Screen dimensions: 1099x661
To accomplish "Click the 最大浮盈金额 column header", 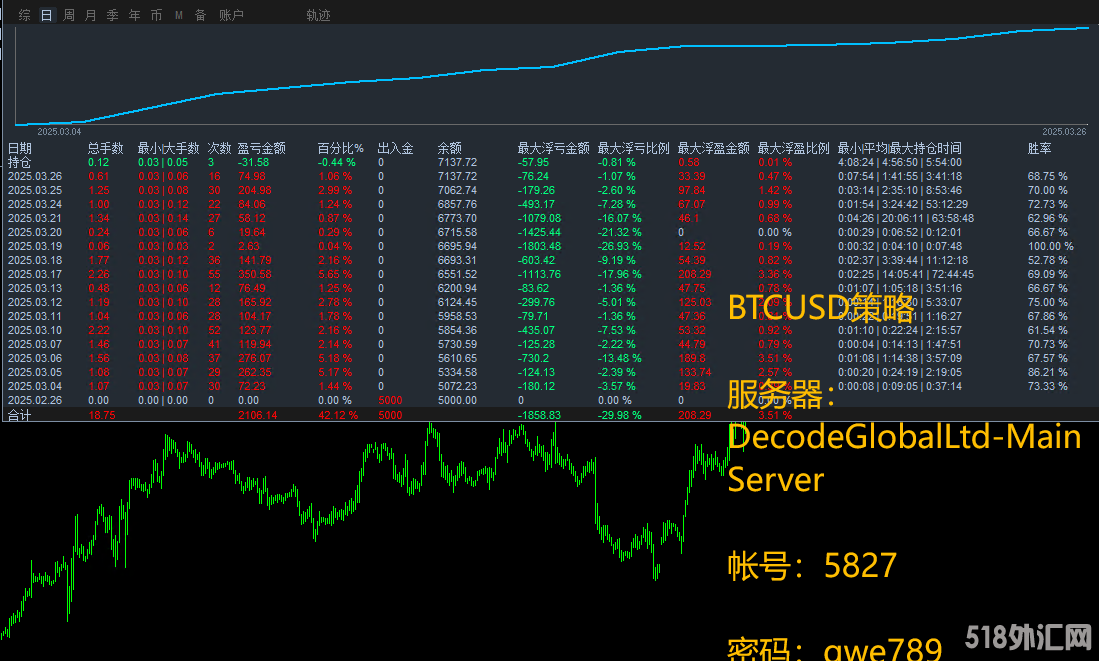I will pyautogui.click(x=714, y=148).
